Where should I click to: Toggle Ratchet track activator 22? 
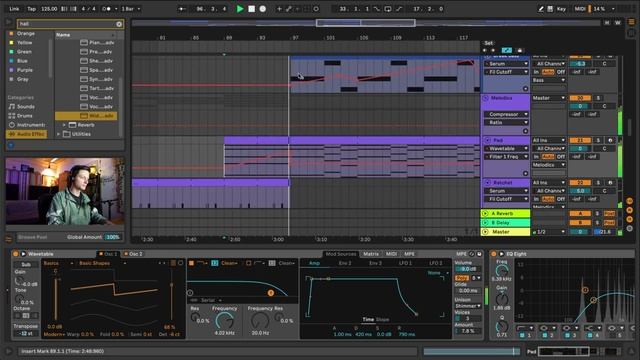[x=580, y=183]
